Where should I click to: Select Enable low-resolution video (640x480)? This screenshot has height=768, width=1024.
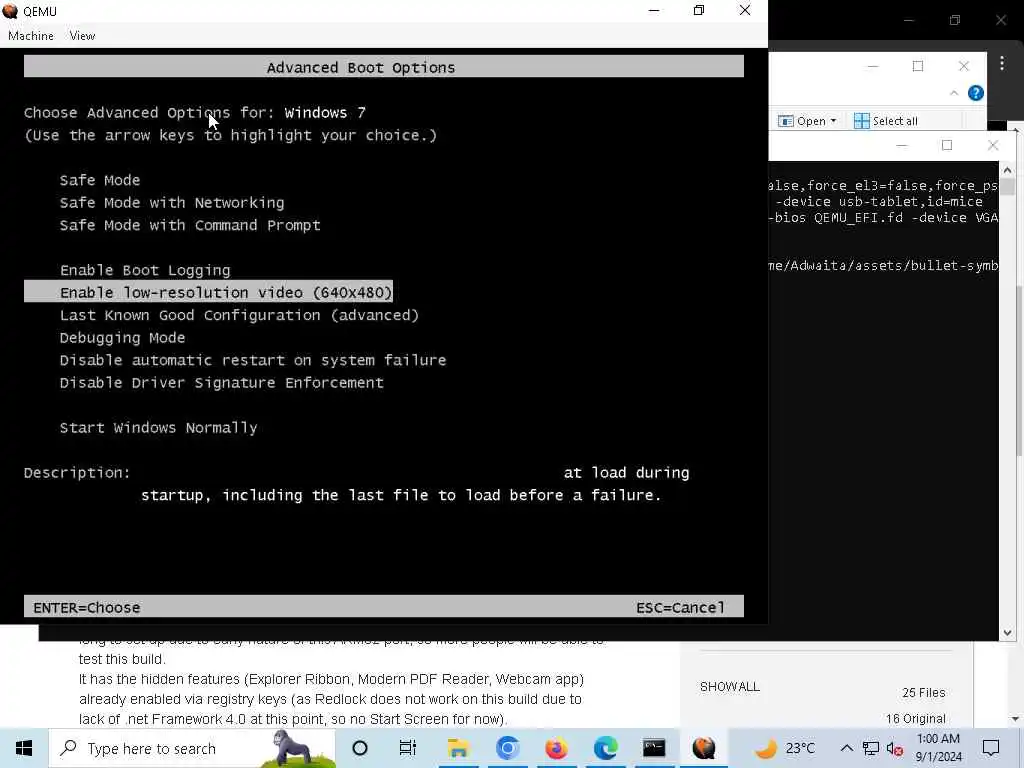tap(208, 292)
